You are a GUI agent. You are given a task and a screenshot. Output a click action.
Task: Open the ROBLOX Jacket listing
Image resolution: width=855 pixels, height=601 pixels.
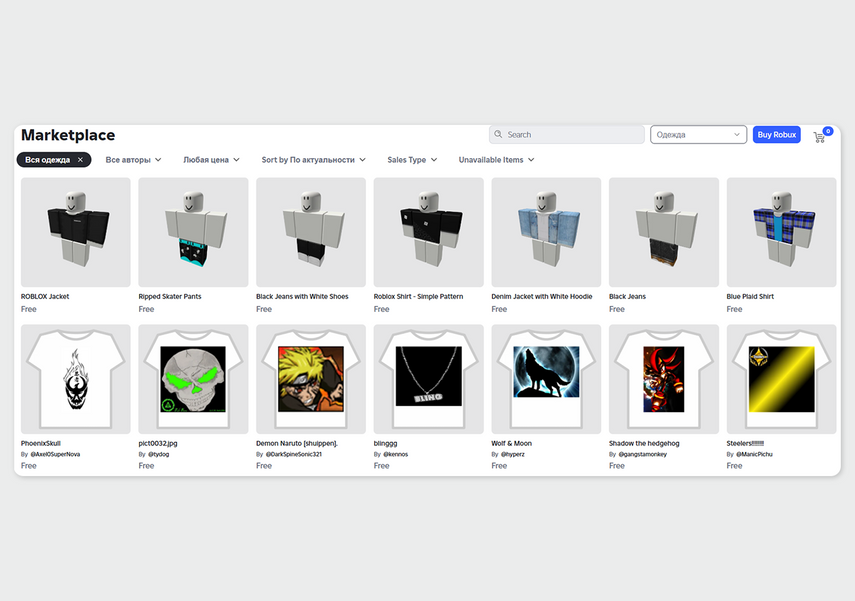click(75, 232)
